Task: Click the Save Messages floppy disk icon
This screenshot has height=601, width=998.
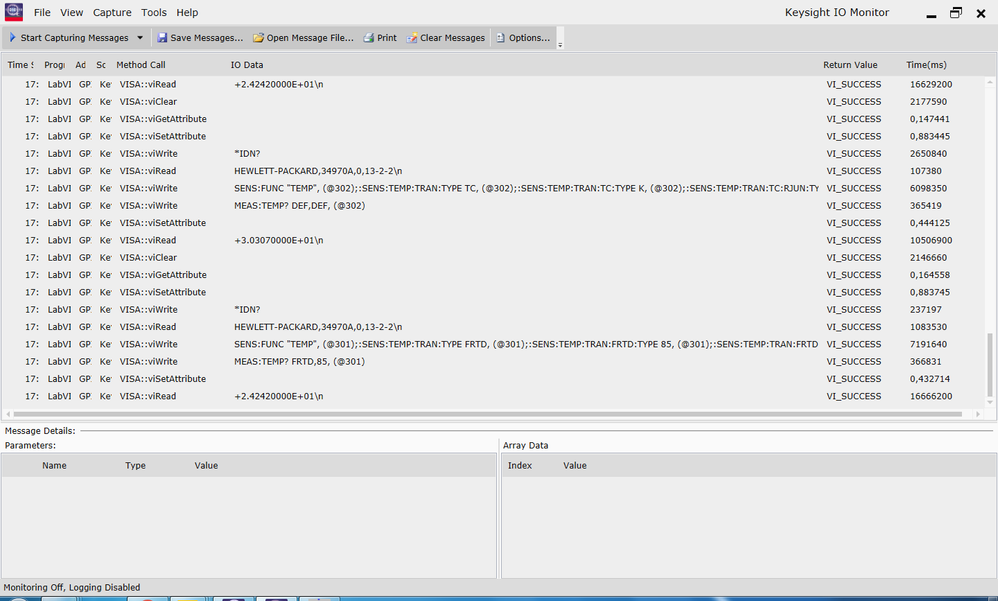Action: [x=162, y=38]
